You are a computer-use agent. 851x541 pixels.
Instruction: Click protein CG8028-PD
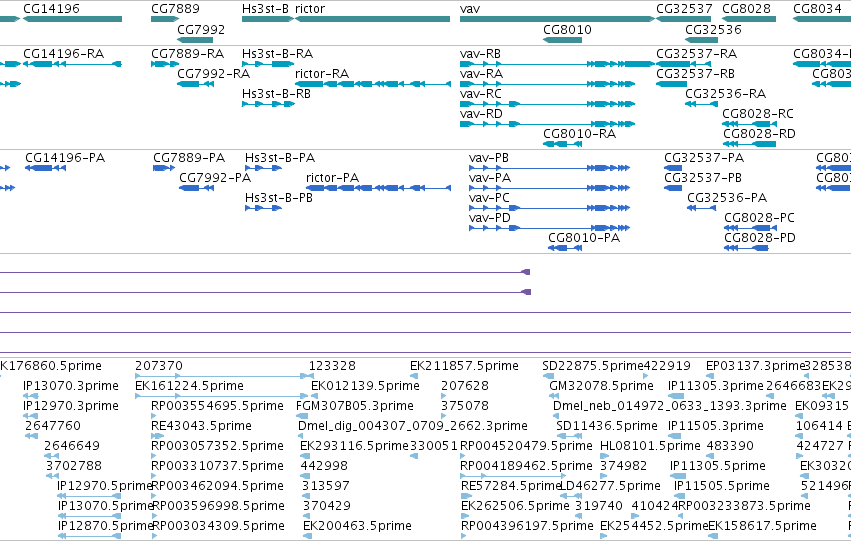coord(746,248)
